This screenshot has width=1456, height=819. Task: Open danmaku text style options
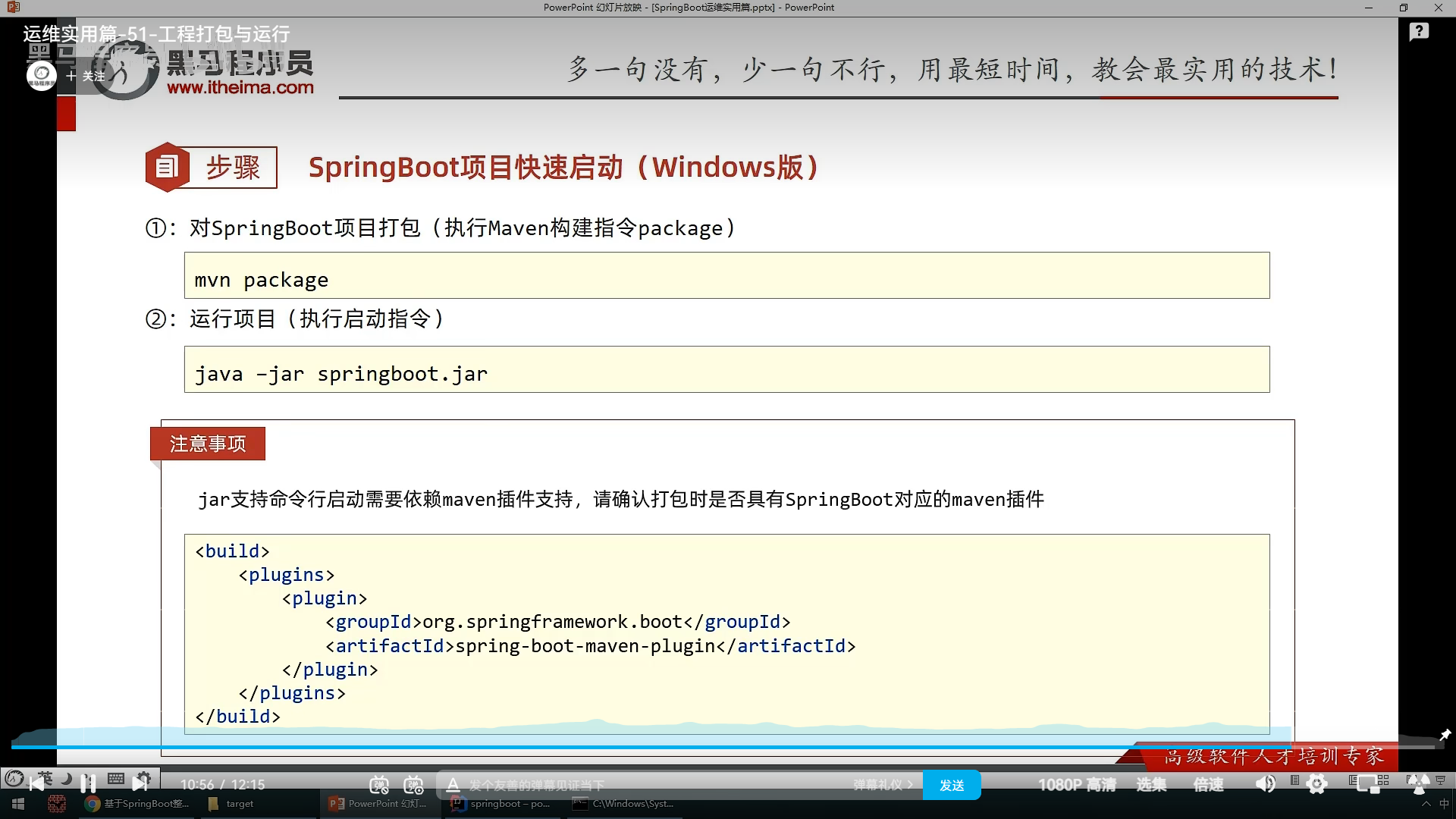[453, 785]
